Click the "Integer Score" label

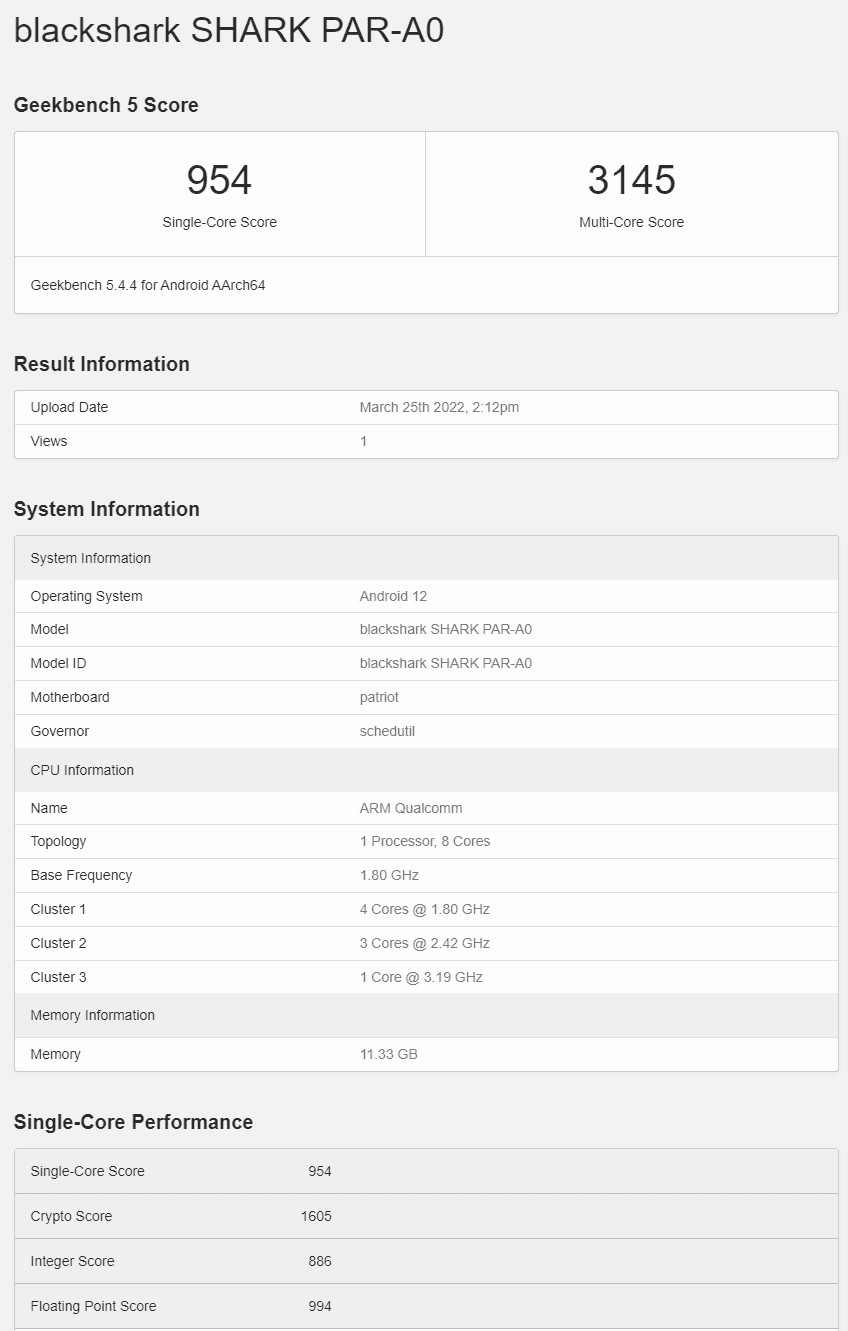click(x=73, y=1261)
